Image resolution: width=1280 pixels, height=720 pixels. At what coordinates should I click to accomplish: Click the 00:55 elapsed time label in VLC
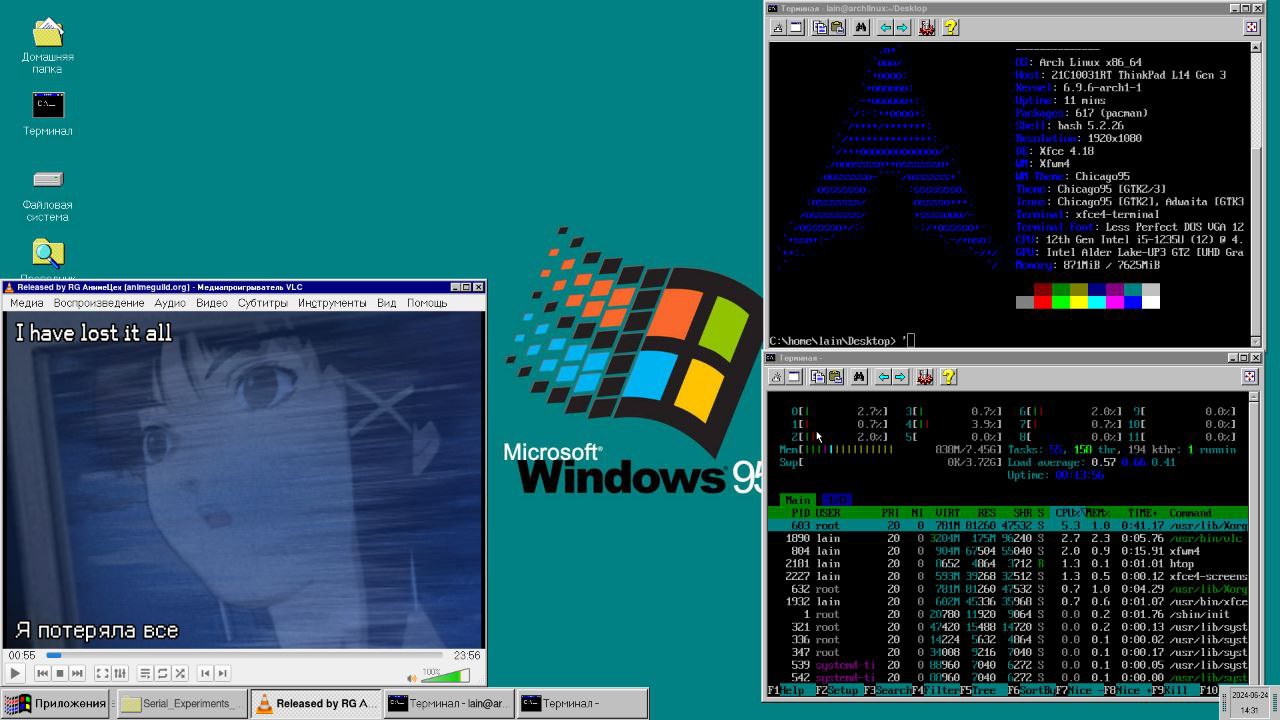coord(22,655)
